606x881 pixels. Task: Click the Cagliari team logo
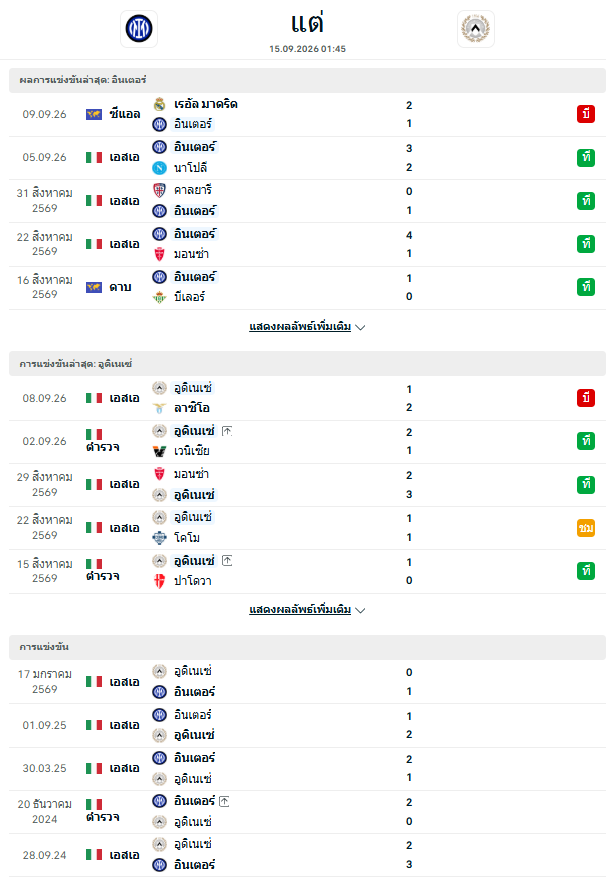click(160, 190)
